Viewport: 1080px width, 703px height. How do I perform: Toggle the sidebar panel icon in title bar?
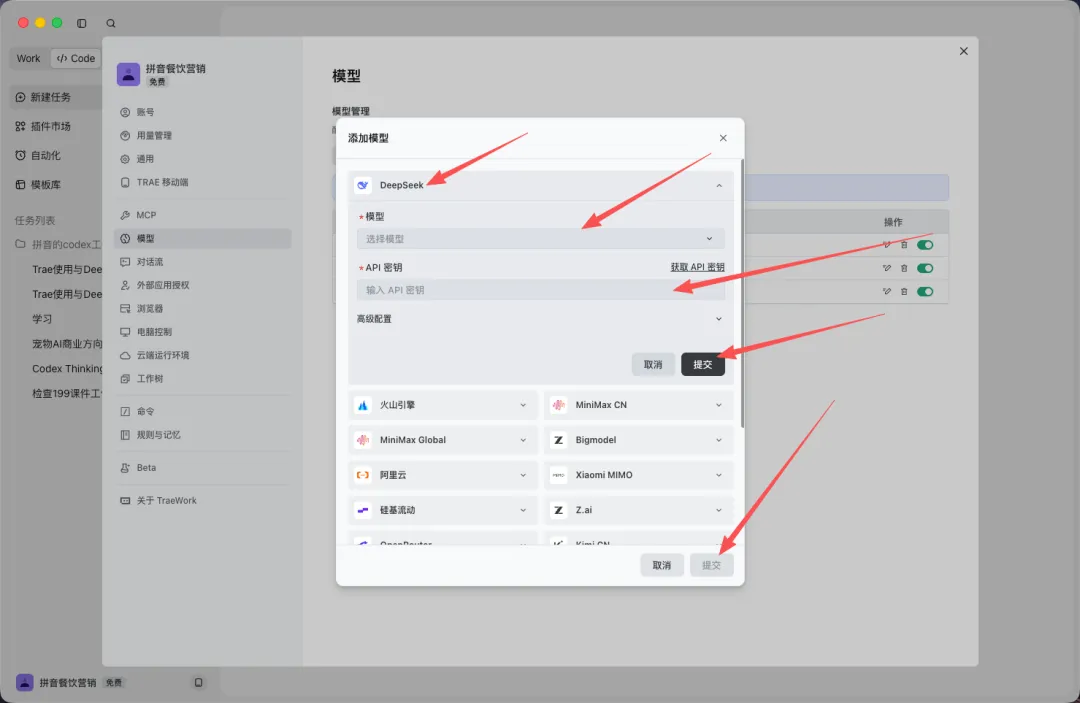(81, 23)
